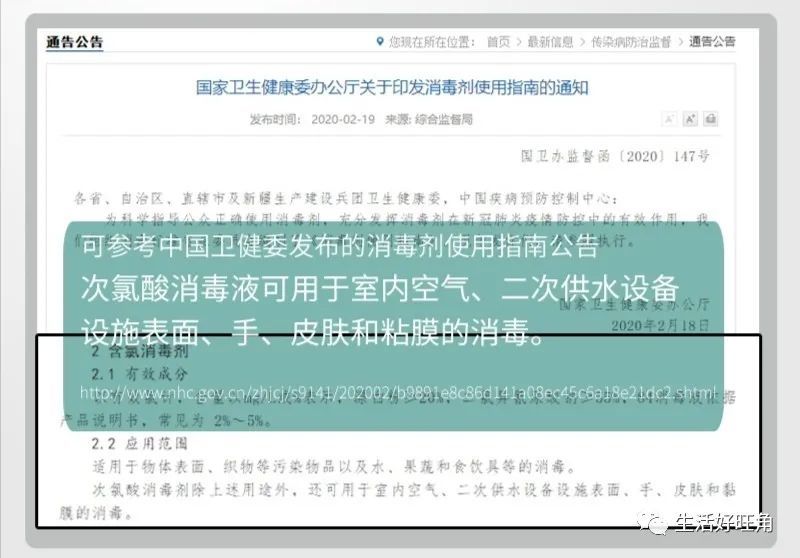Click the line 适用于物体表面、织物等污染物品

[x=334, y=466]
